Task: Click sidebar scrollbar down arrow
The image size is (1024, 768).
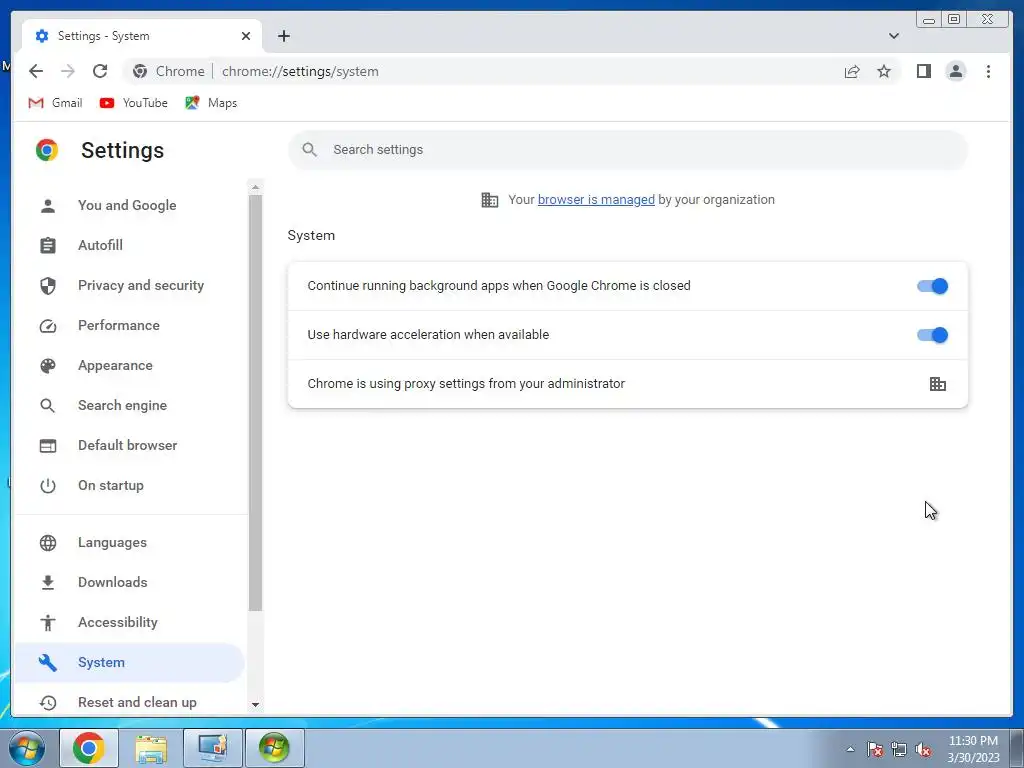Action: pyautogui.click(x=255, y=705)
